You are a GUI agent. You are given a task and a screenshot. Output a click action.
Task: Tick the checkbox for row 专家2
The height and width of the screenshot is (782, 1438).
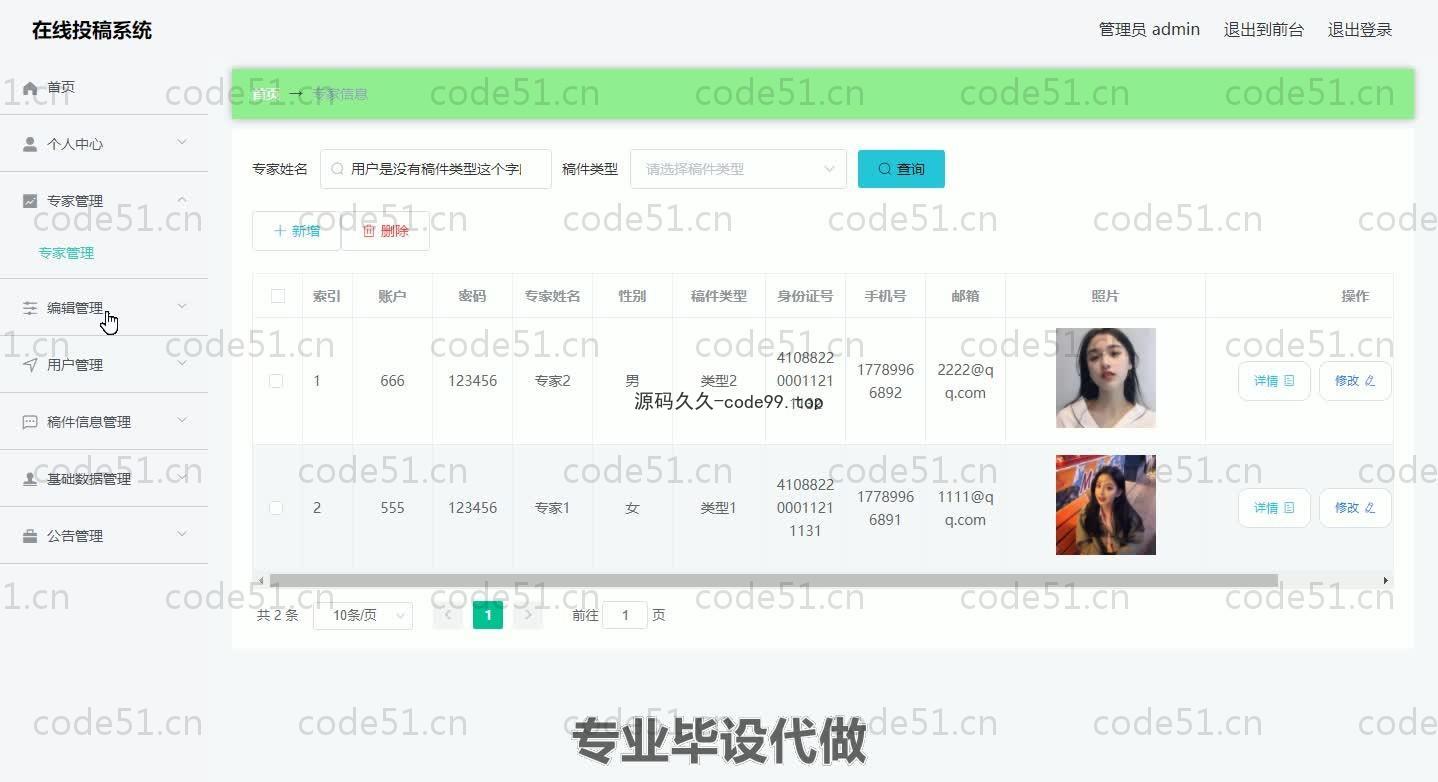pos(276,381)
